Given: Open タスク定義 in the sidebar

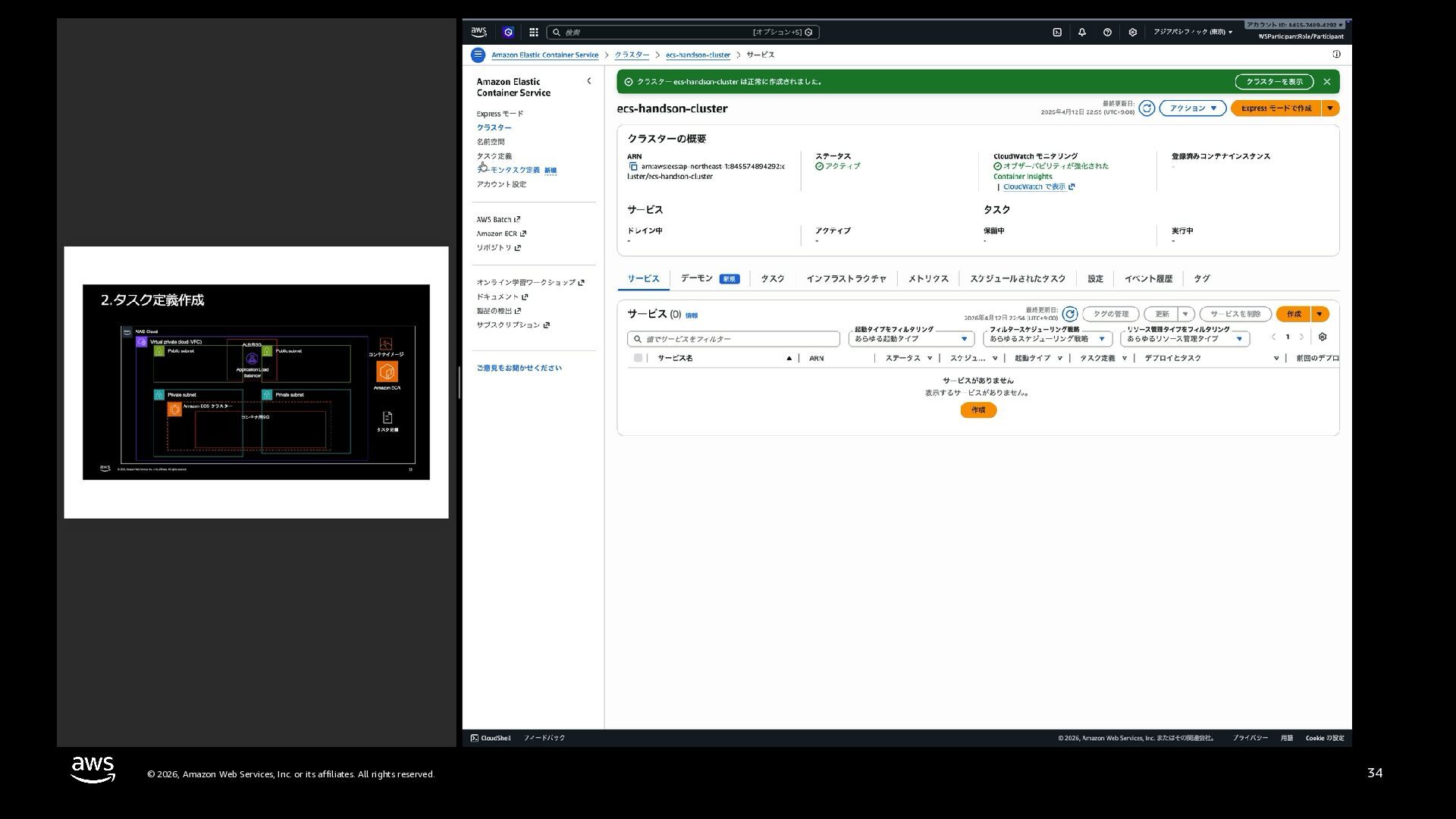Looking at the screenshot, I should 494,156.
